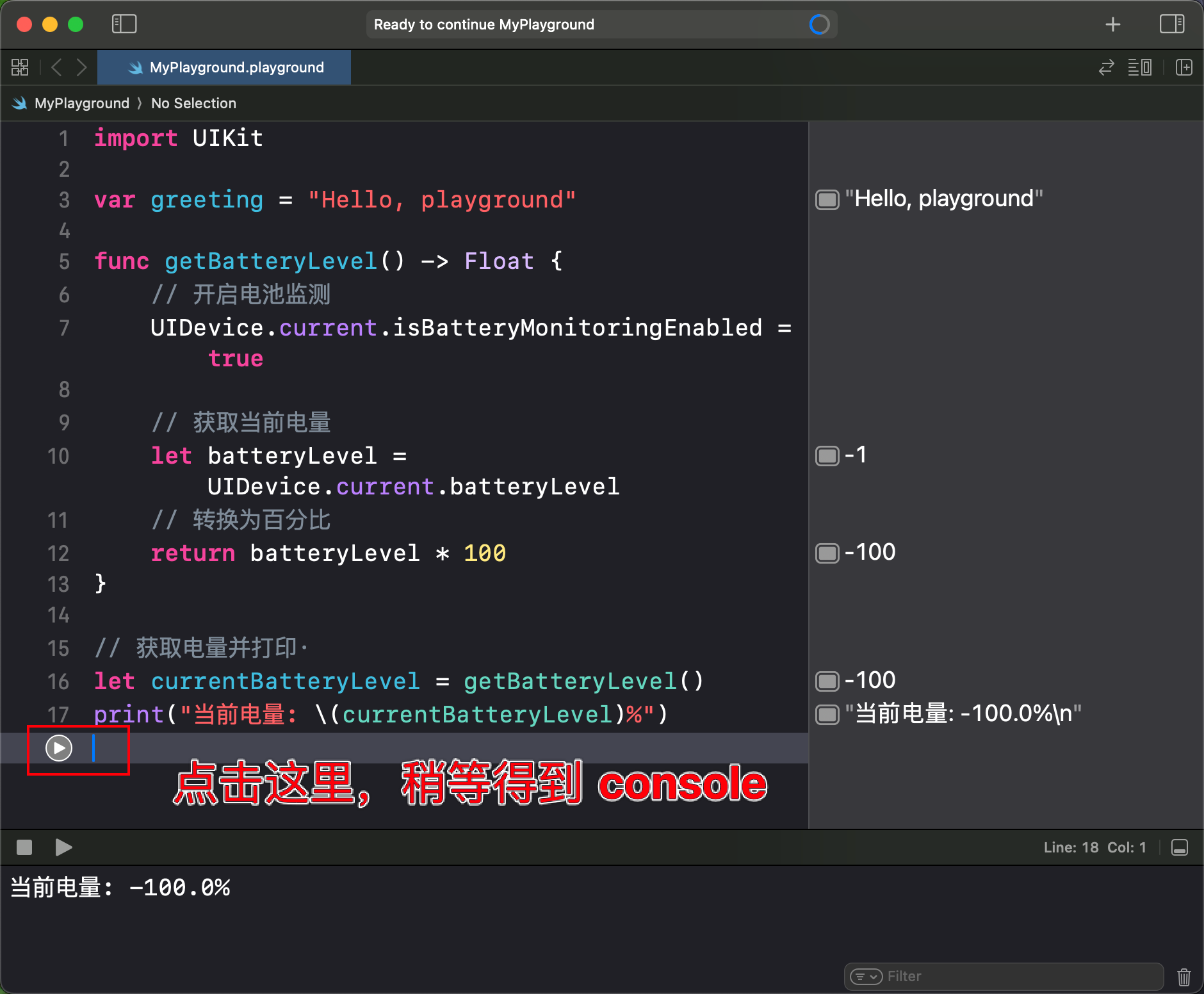Click currentBatteryLevel on line 16
The height and width of the screenshot is (994, 1204).
[285, 681]
